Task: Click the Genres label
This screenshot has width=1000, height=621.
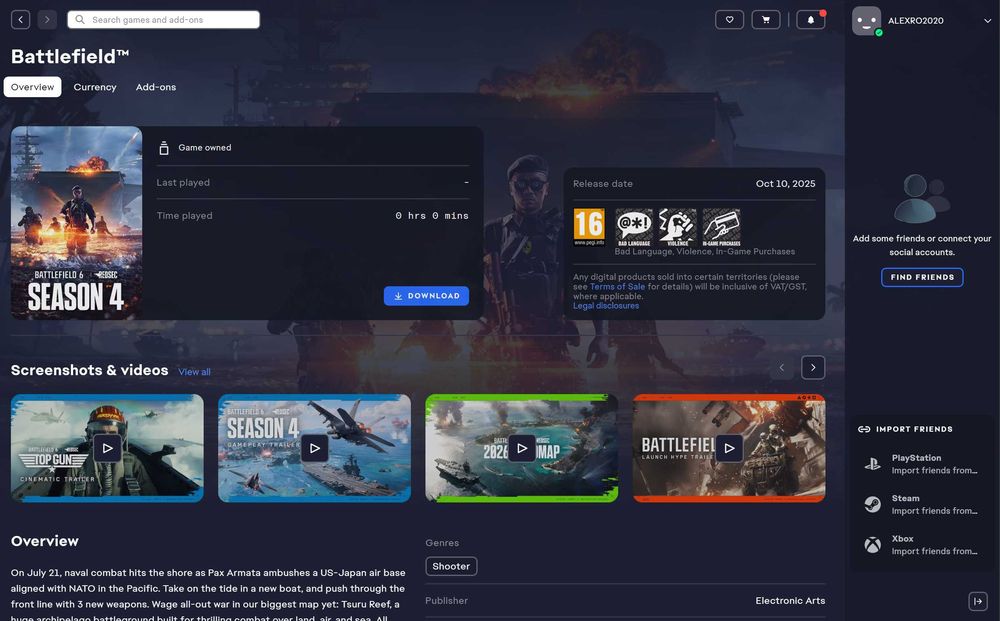Action: point(442,543)
